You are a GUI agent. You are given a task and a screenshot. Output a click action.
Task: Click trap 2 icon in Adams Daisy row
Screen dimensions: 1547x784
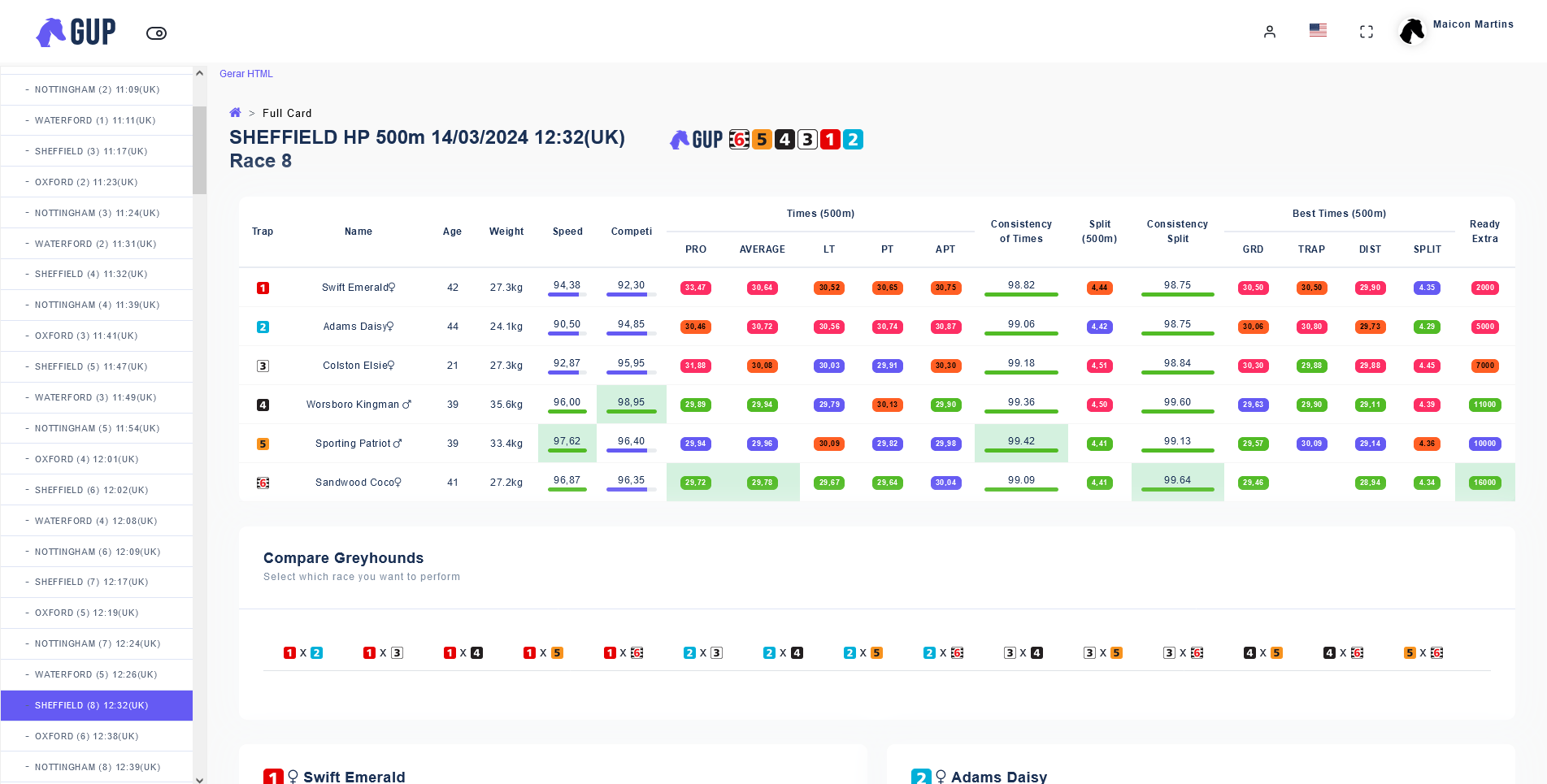click(263, 327)
